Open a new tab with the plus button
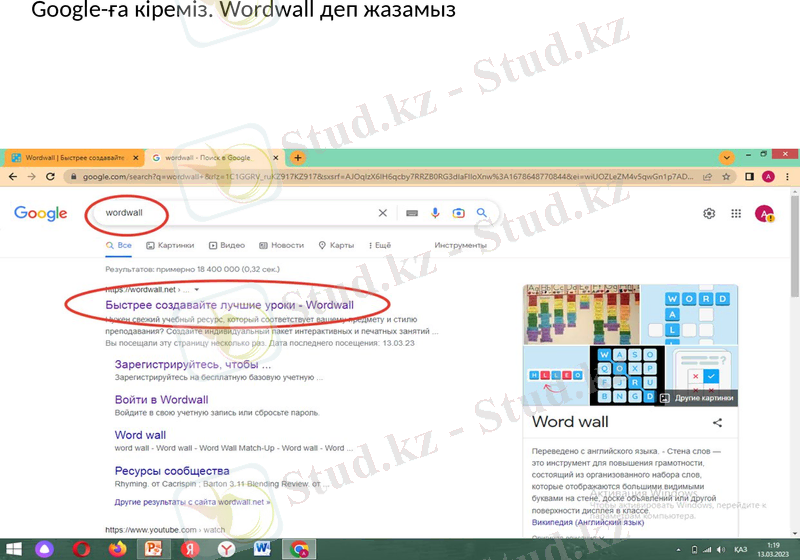This screenshot has width=800, height=560. [x=298, y=158]
